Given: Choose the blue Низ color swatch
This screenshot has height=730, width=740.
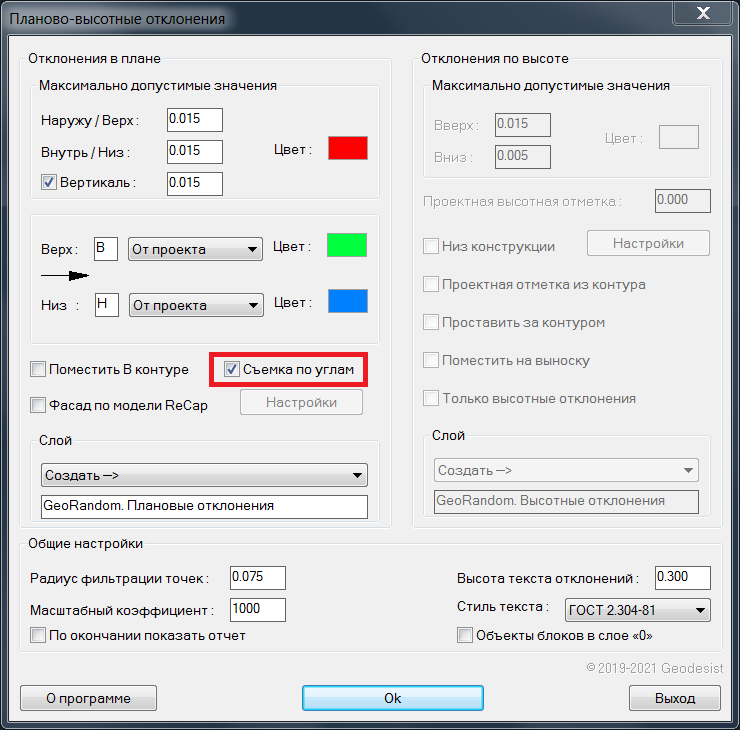Looking at the screenshot, I should click(x=347, y=301).
